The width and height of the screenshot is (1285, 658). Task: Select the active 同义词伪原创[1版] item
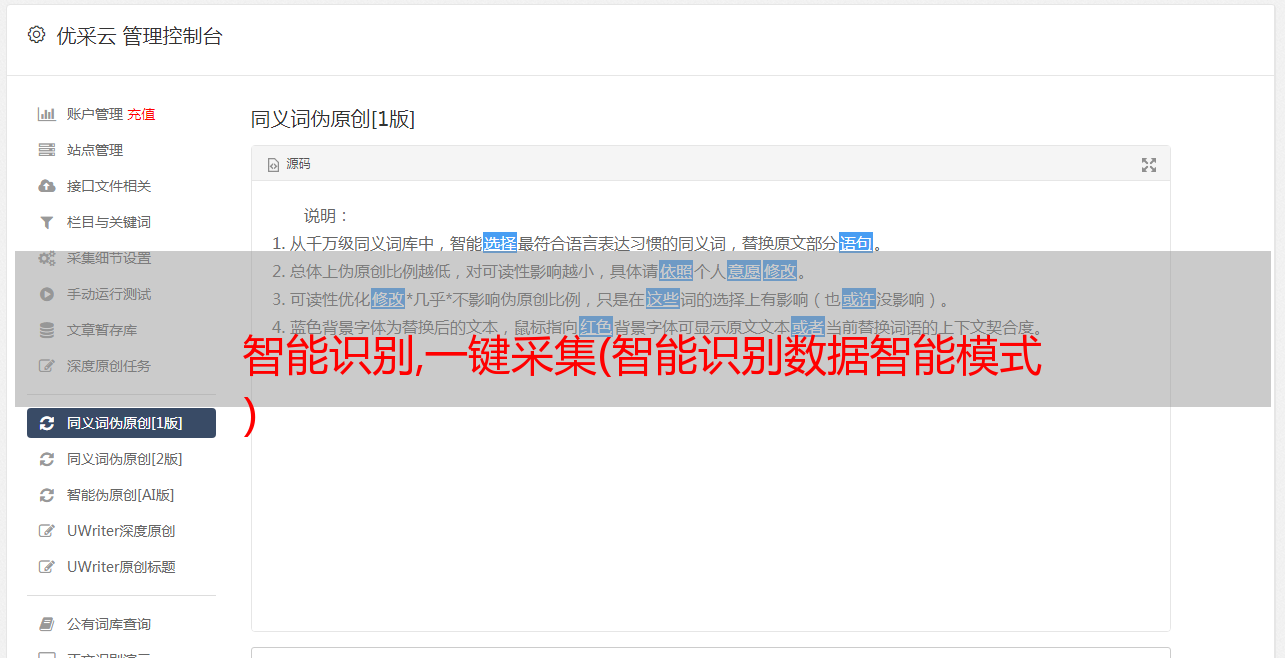[121, 423]
